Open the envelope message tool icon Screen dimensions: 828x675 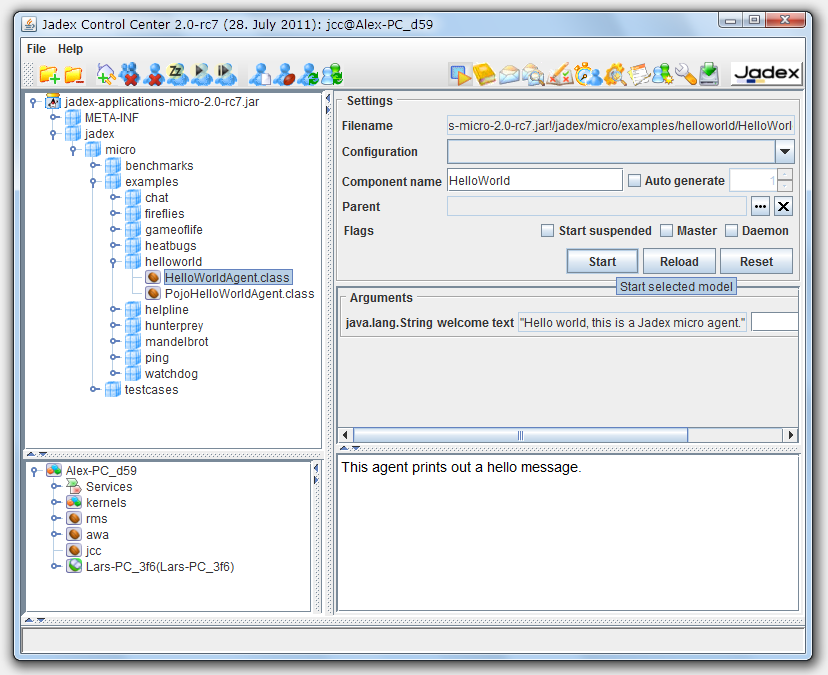(x=510, y=74)
